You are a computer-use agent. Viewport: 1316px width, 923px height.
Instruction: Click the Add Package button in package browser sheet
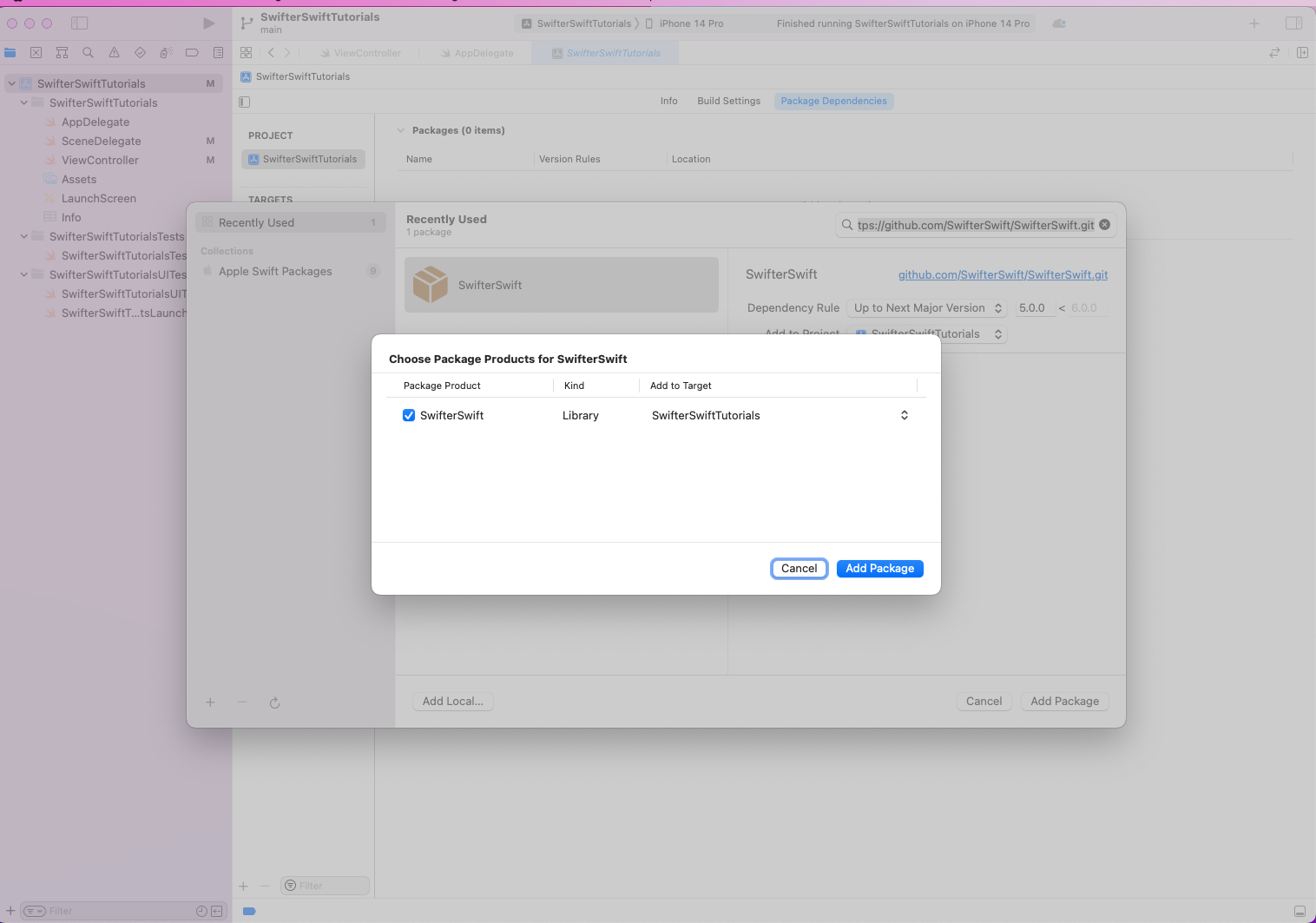(1064, 702)
